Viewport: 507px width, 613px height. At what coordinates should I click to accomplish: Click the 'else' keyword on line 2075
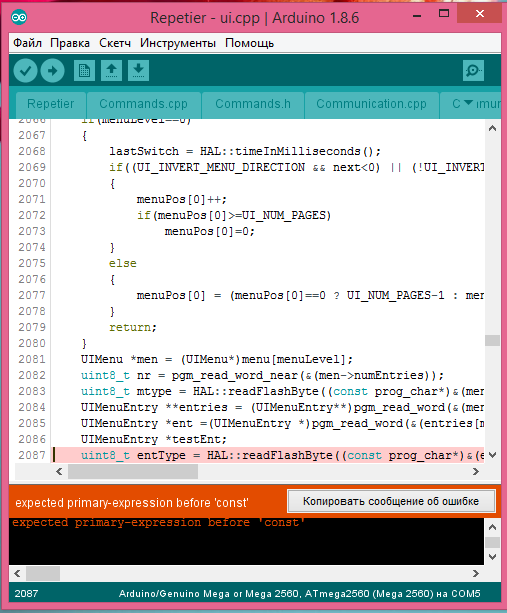click(x=123, y=263)
